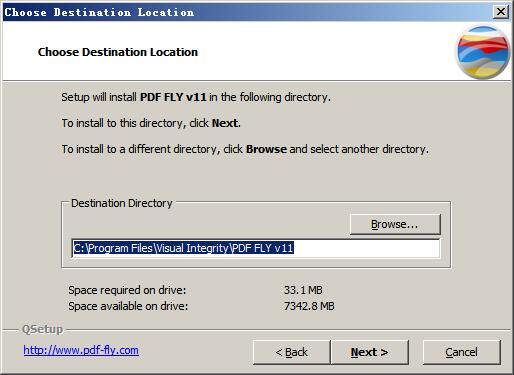Cancel the PDF FLY setup

(x=462, y=352)
